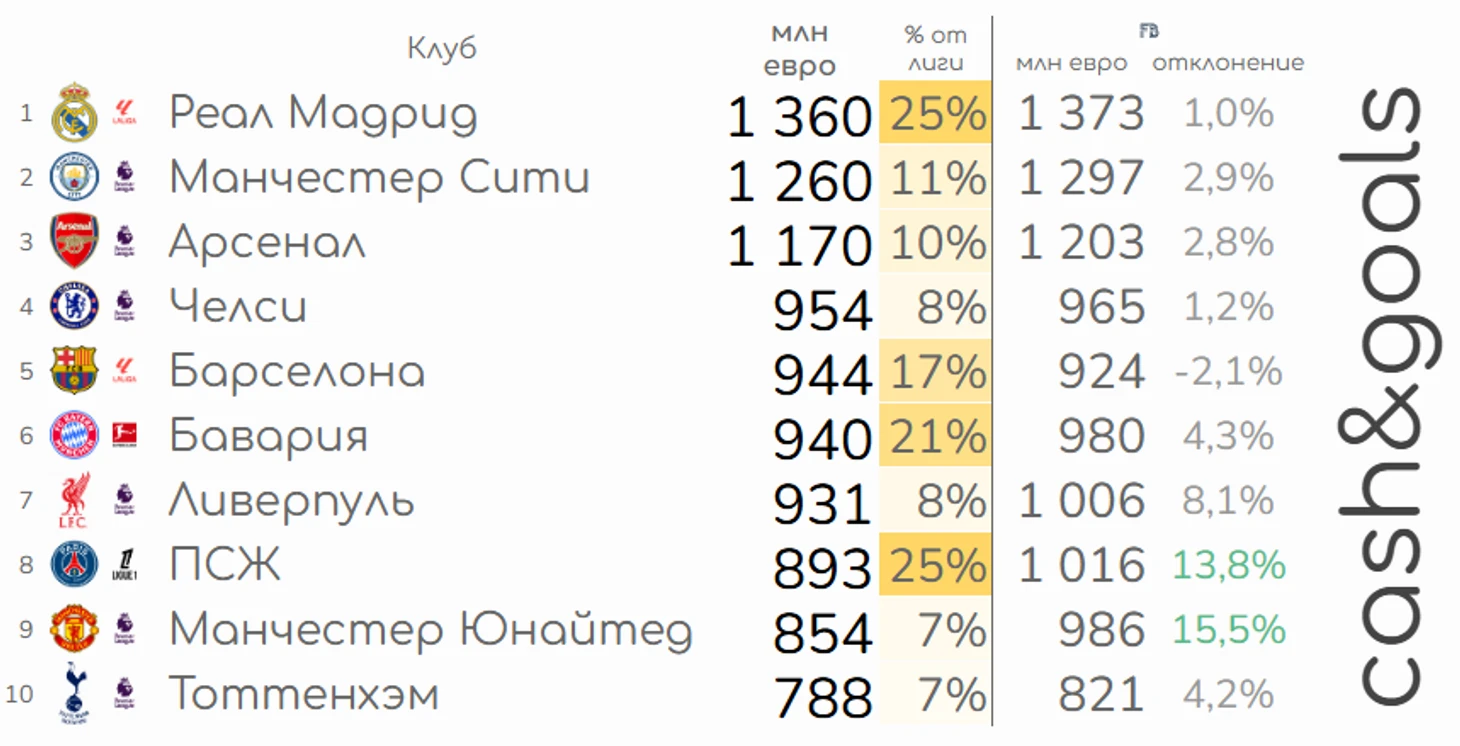Click the Barcelona club crest
1460x746 pixels.
pos(74,370)
